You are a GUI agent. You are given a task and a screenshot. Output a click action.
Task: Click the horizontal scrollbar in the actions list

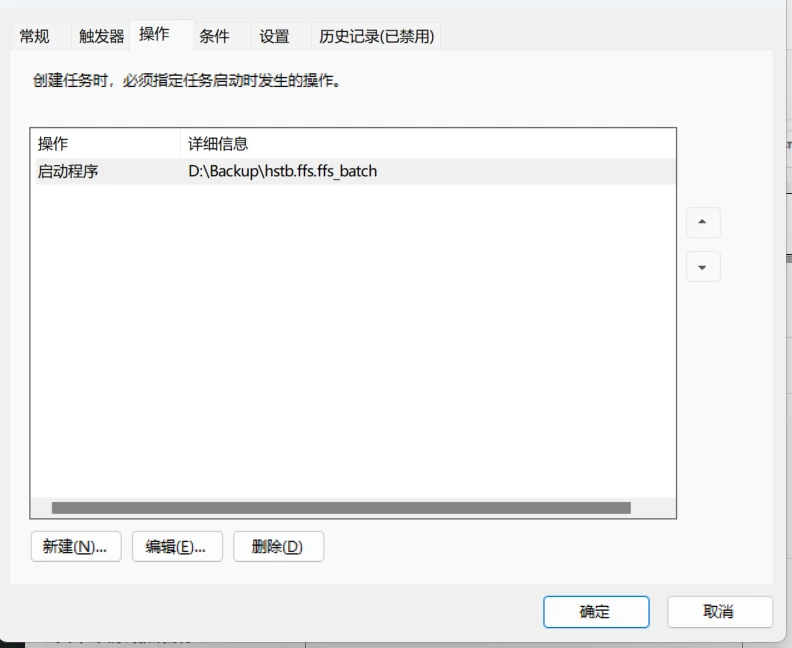point(341,508)
